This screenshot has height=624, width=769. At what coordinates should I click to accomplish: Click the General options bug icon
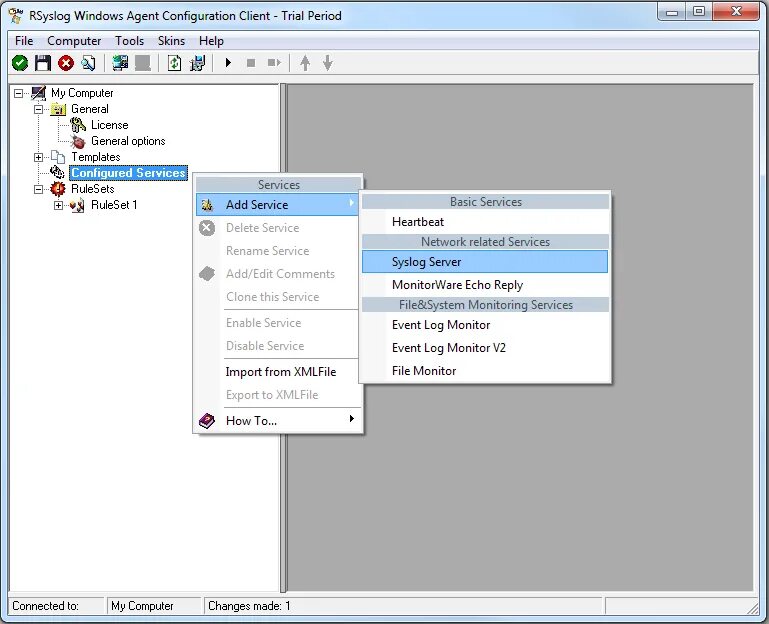[x=78, y=141]
